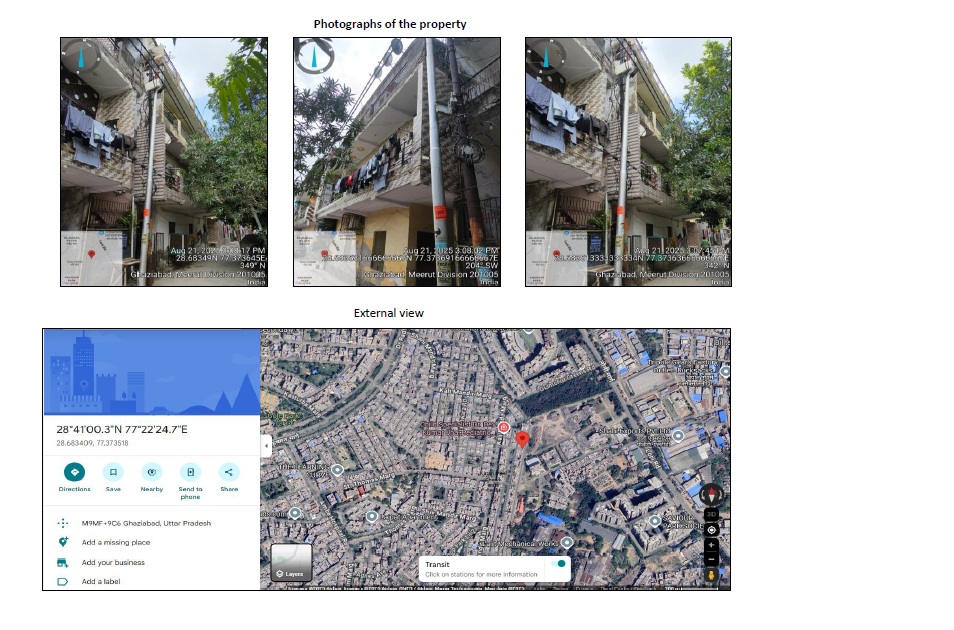954x630 pixels.
Task: Zoom in with the plus button
Action: coord(711,546)
